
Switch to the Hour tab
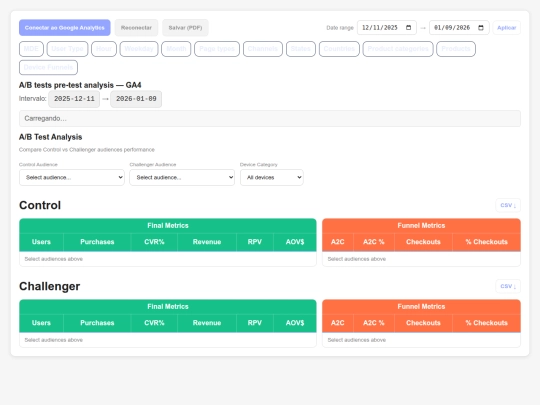[x=104, y=49]
